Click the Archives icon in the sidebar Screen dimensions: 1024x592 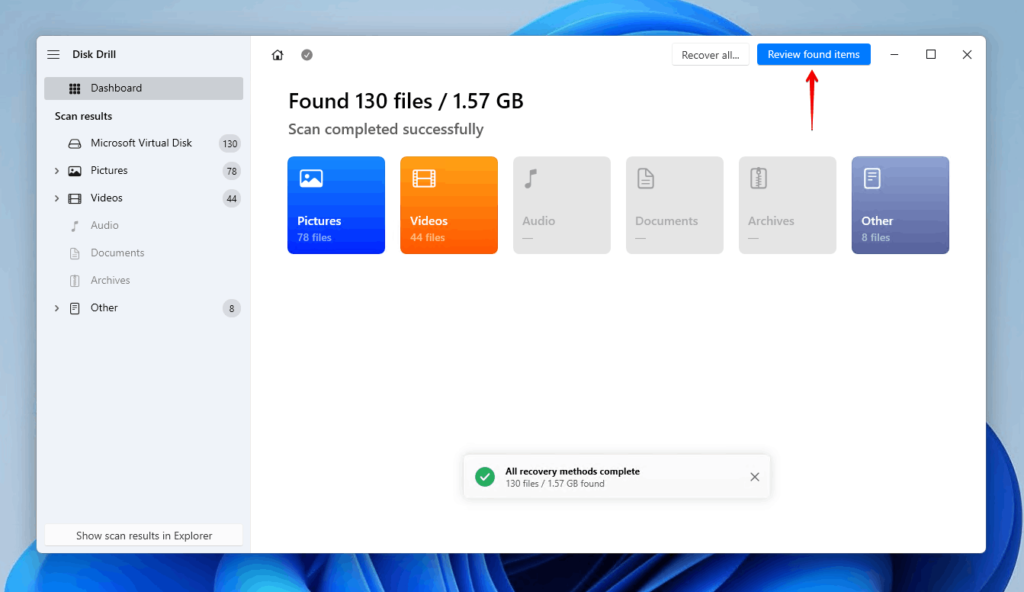pos(75,280)
